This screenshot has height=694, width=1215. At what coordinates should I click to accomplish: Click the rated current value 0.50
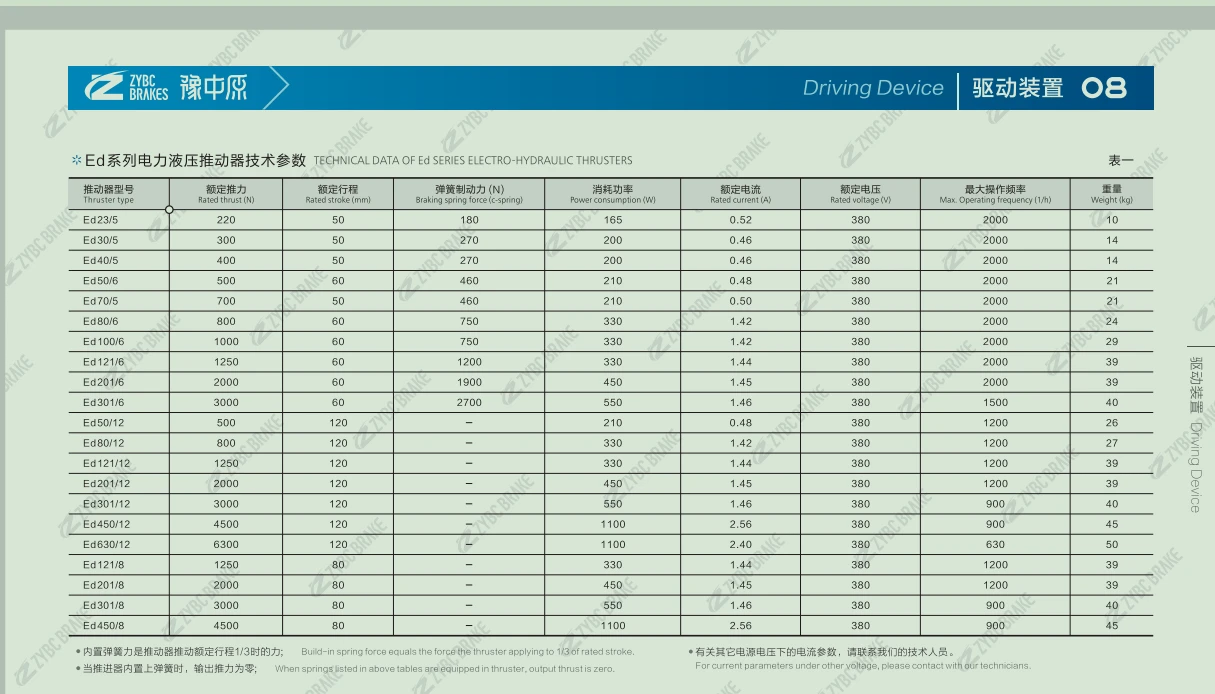[x=740, y=301]
